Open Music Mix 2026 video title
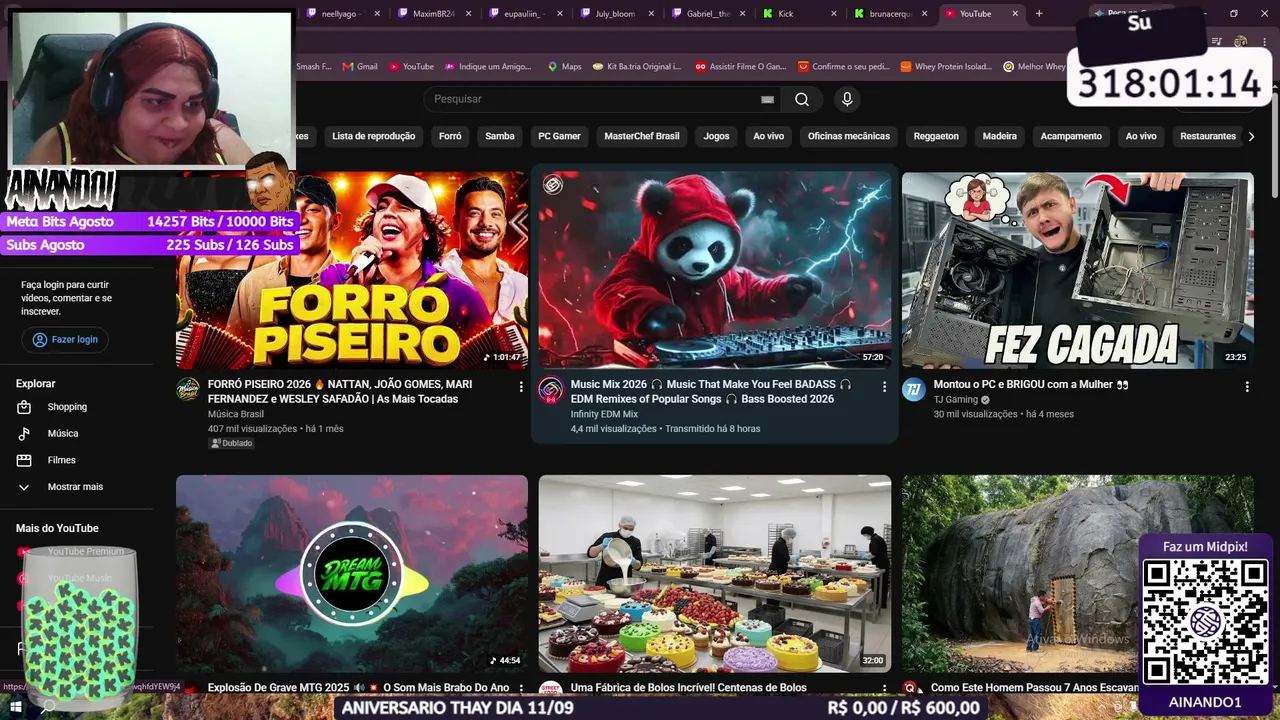 (x=711, y=391)
